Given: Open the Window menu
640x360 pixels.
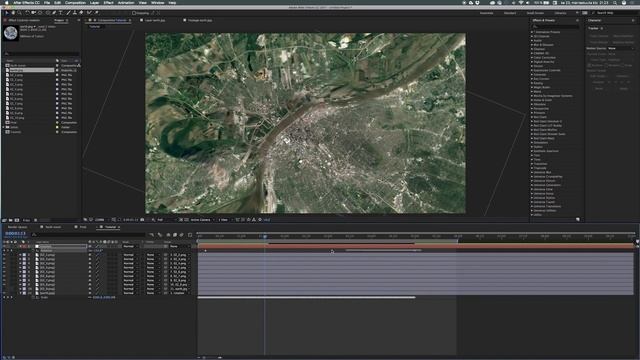Looking at the screenshot, I should [x=158, y=2].
